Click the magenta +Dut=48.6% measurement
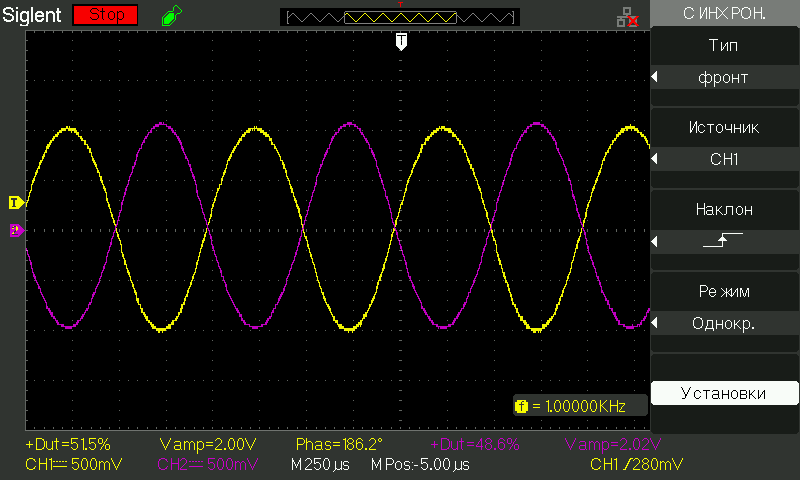 click(474, 444)
